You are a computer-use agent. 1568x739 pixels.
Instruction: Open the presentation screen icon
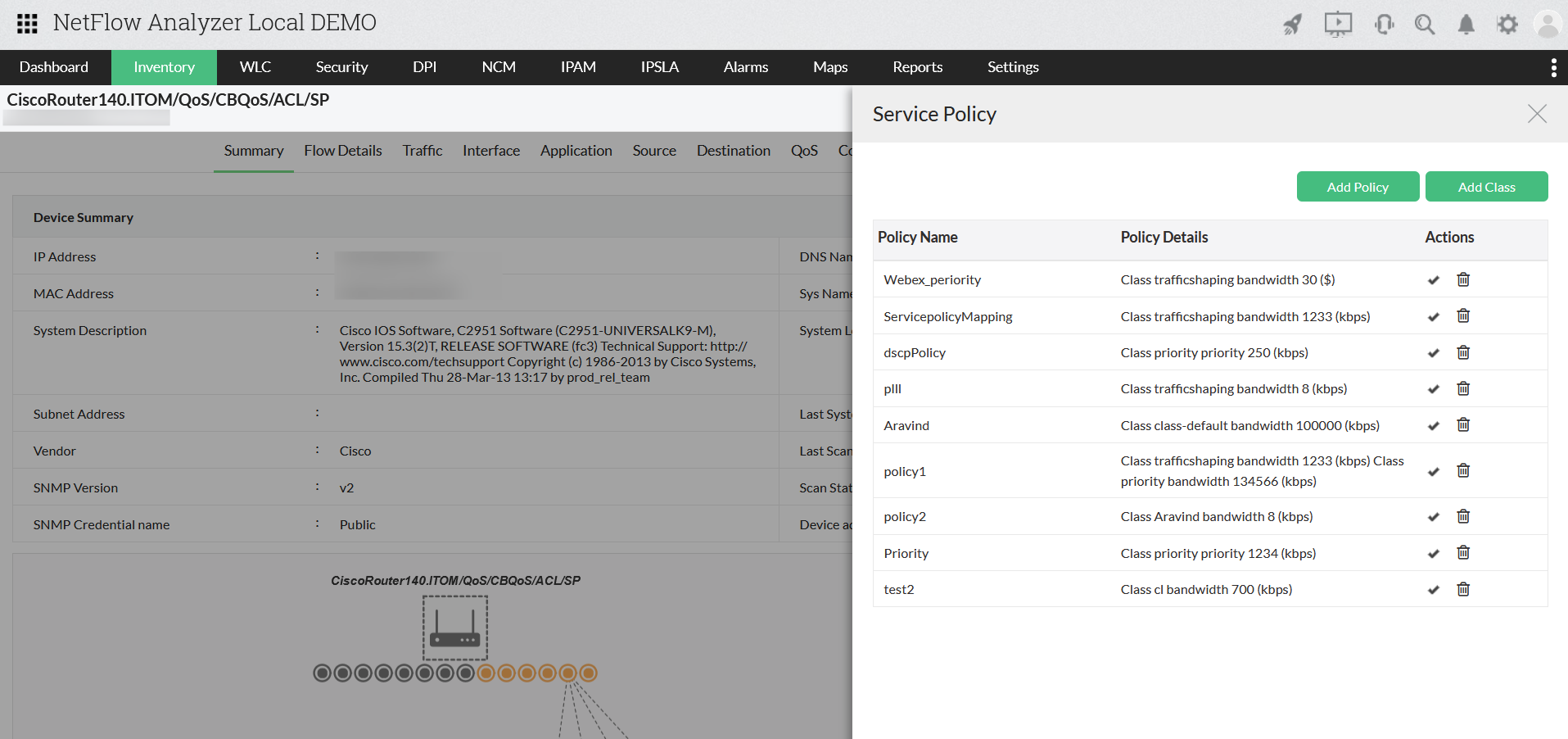(x=1338, y=24)
